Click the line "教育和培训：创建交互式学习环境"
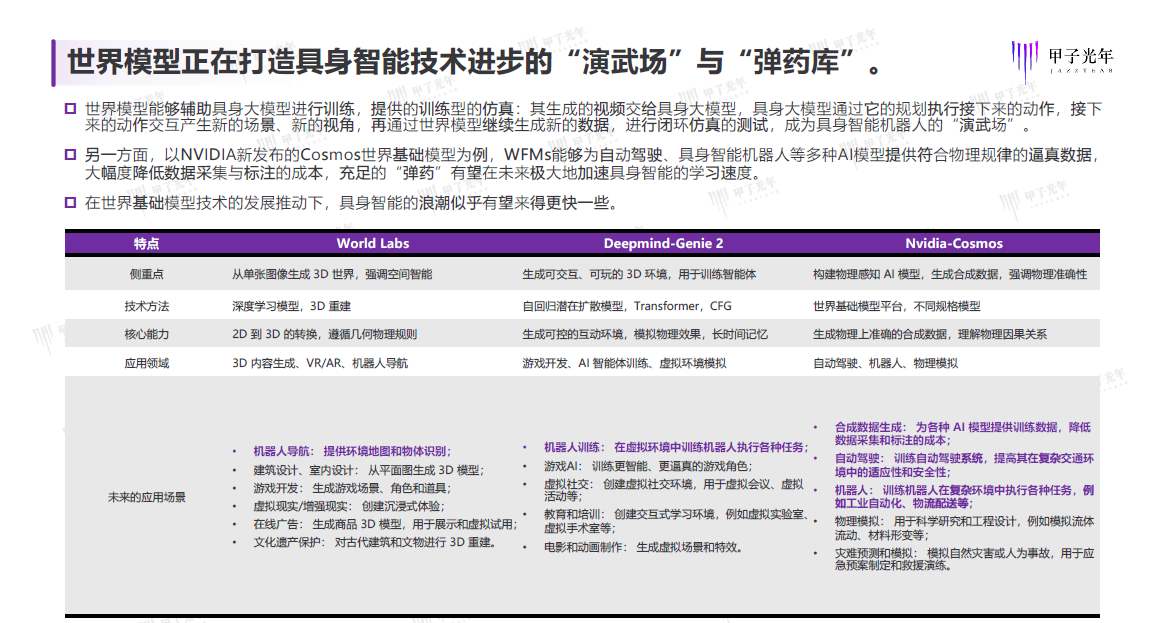 point(677,522)
